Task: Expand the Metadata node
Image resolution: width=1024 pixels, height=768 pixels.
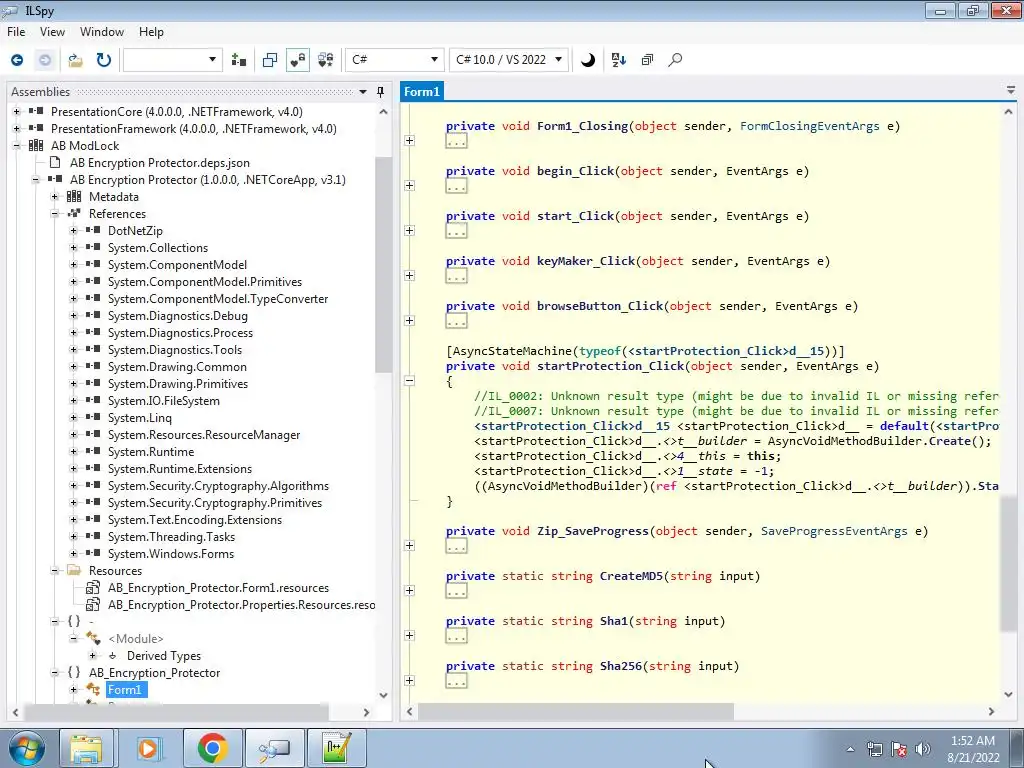Action: click(55, 197)
